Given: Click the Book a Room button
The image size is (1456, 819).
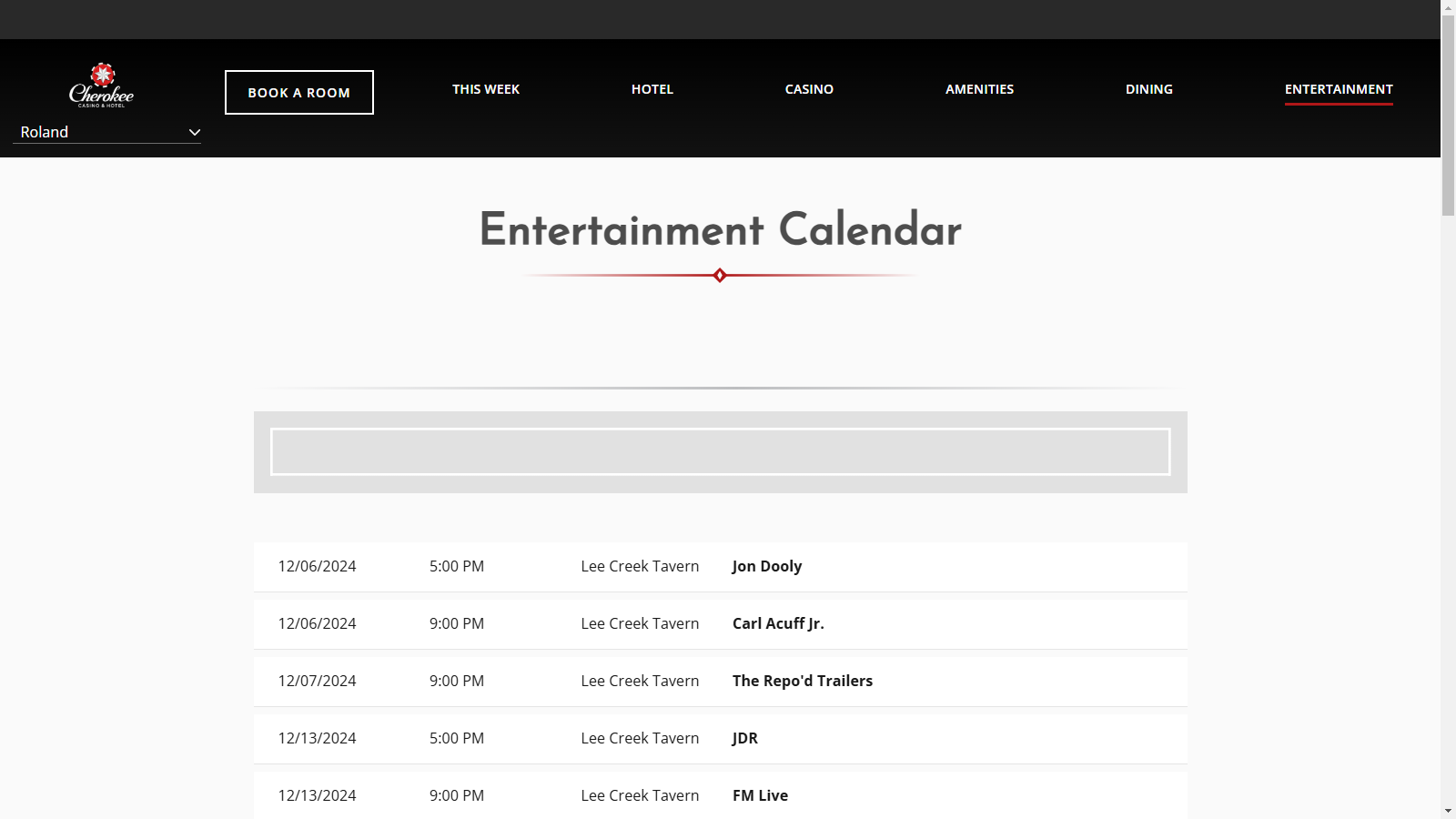Looking at the screenshot, I should click(x=299, y=93).
